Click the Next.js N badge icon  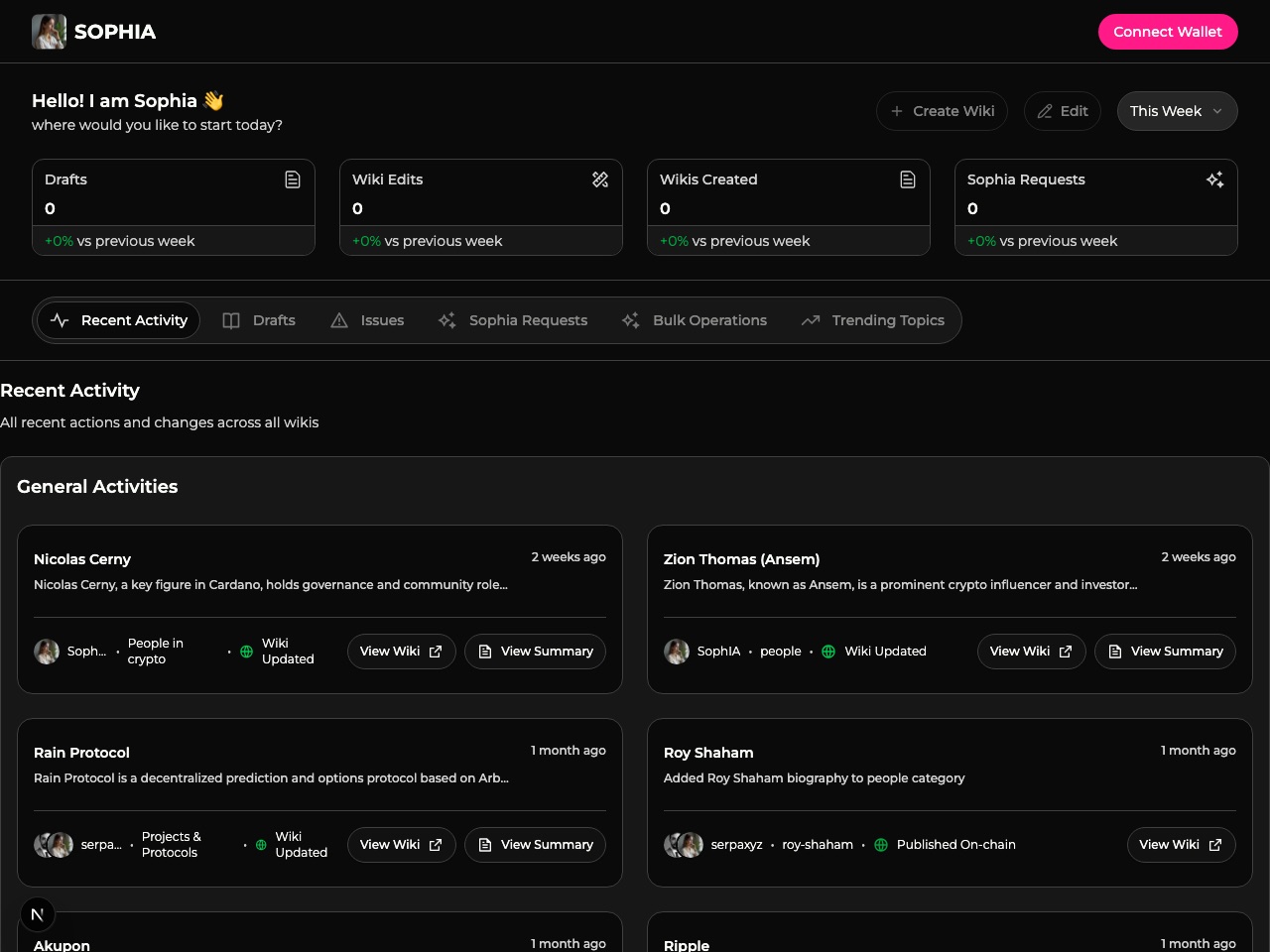tap(38, 914)
